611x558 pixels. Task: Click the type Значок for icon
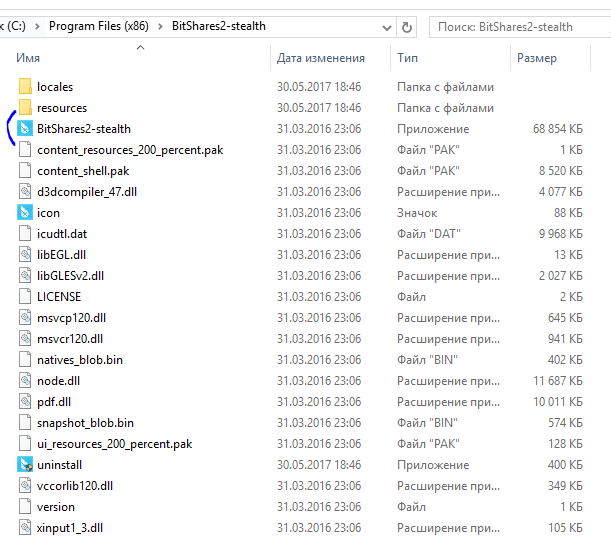coord(417,213)
